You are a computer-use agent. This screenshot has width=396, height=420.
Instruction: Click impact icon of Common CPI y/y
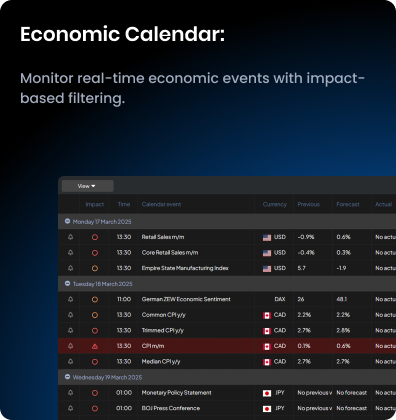pos(95,315)
